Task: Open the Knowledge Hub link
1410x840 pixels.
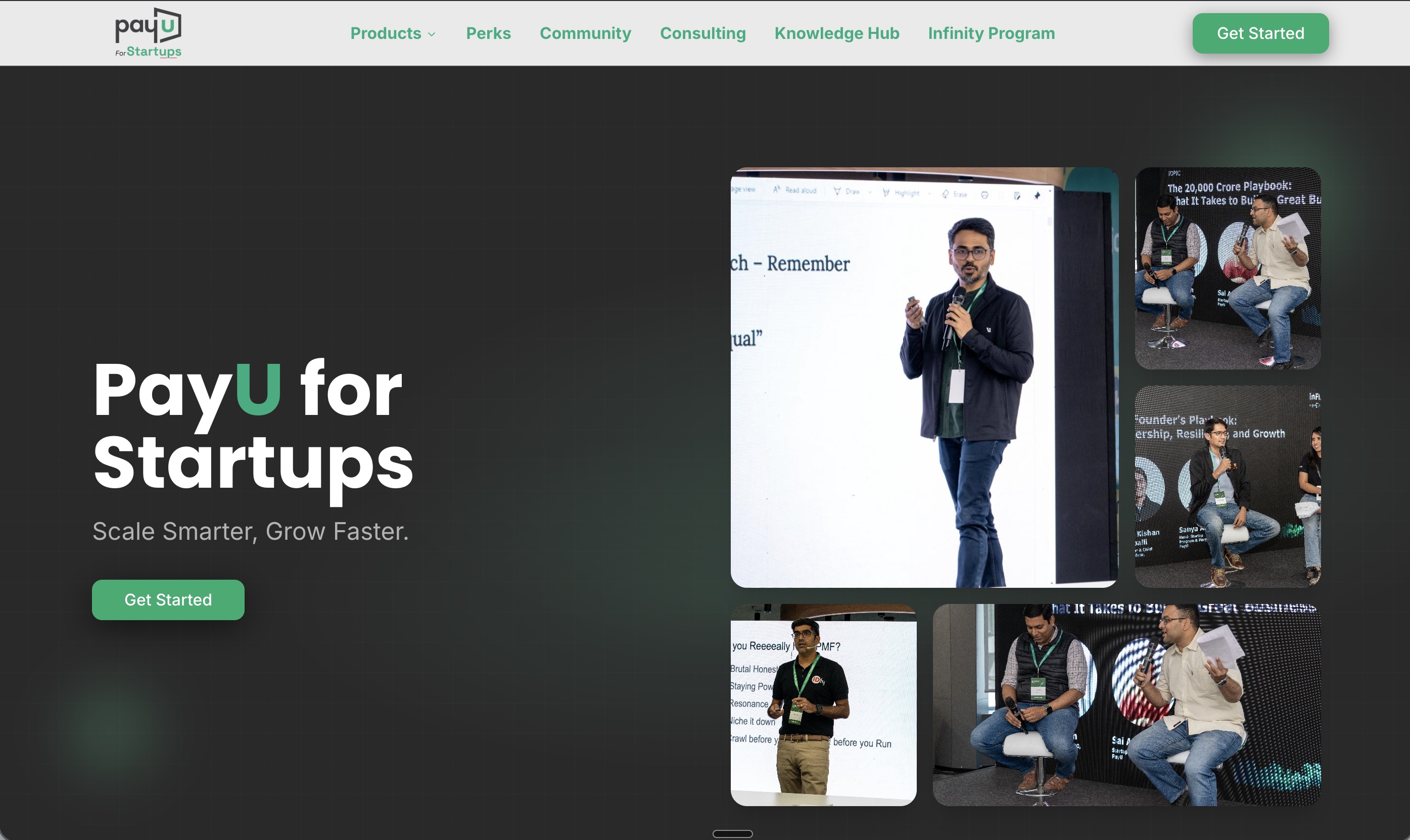Action: click(837, 33)
